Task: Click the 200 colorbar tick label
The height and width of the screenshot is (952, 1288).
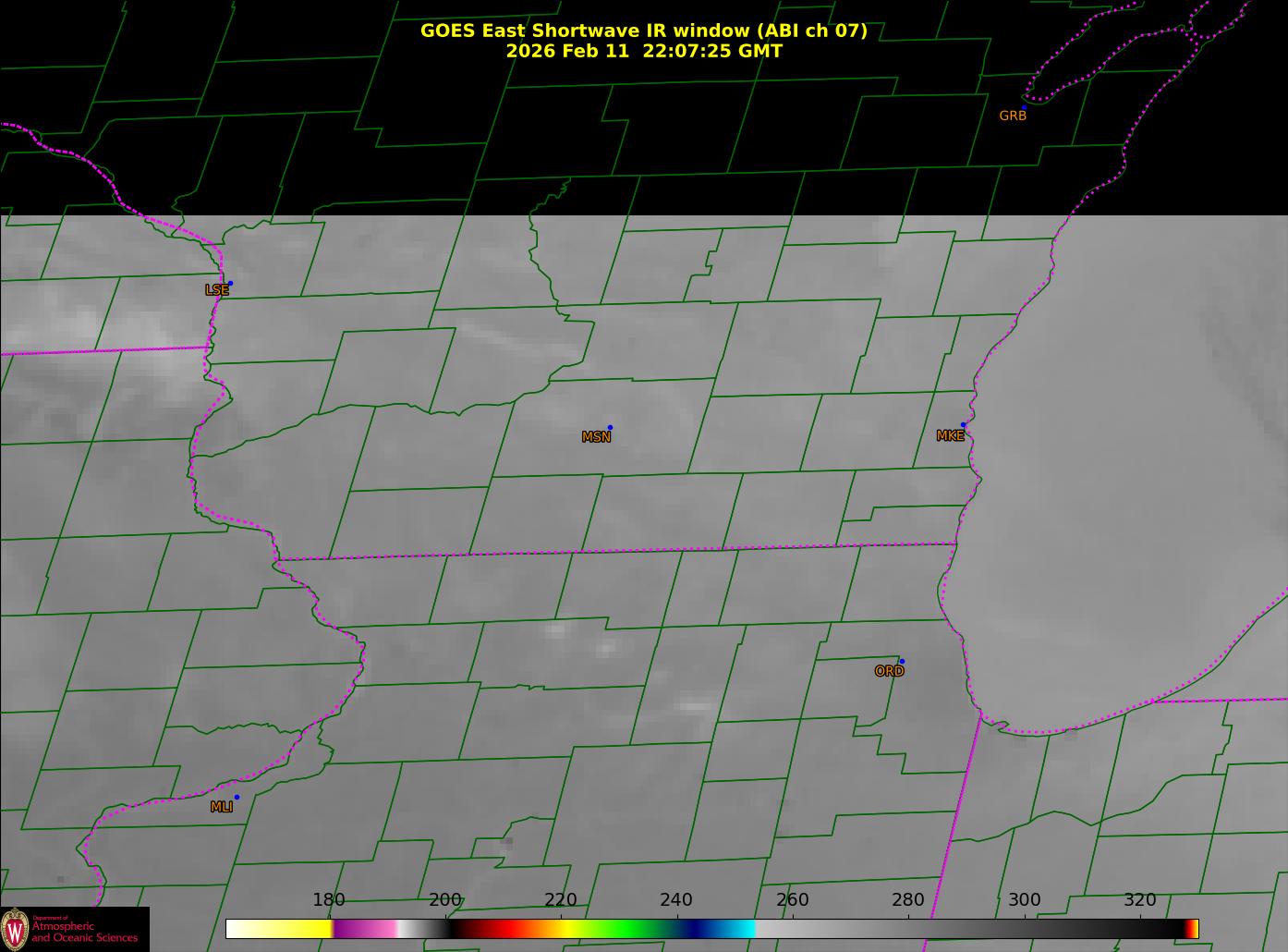Action: click(x=445, y=900)
